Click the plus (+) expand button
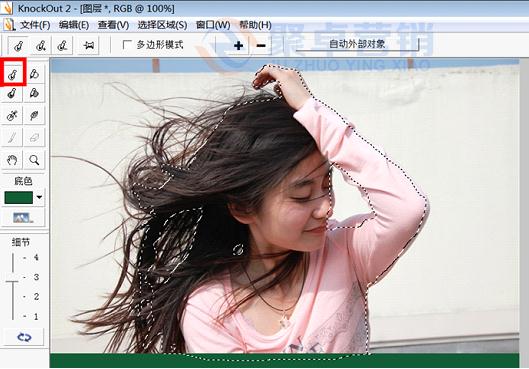This screenshot has width=529, height=369. pyautogui.click(x=238, y=45)
